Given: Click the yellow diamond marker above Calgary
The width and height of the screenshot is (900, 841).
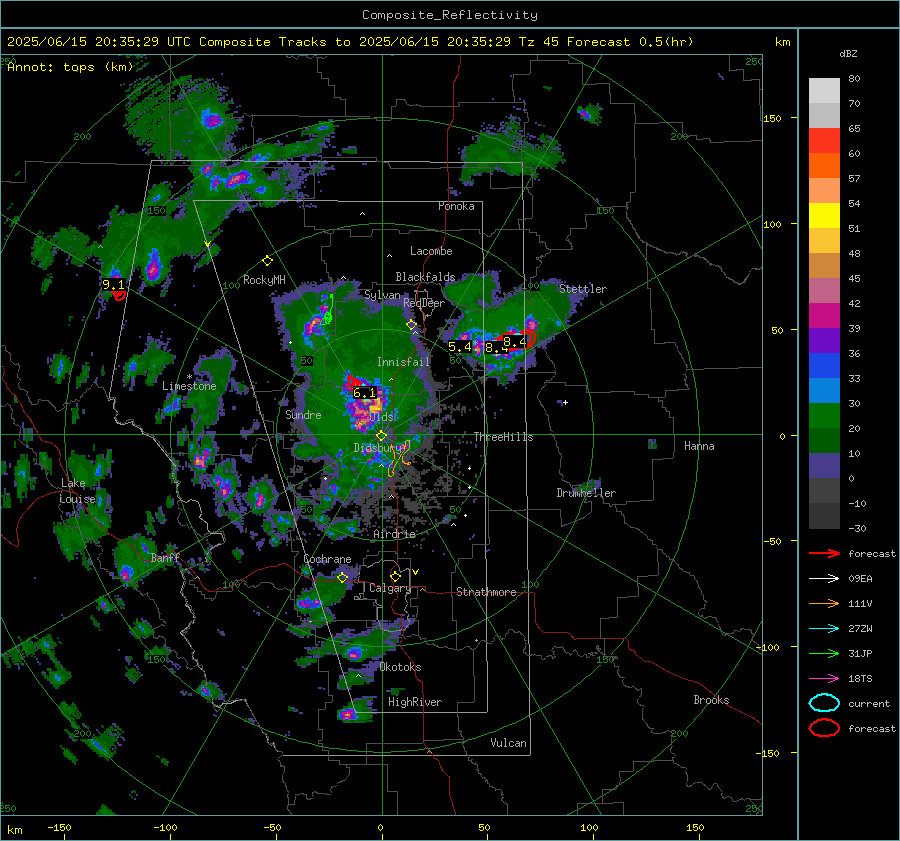Looking at the screenshot, I should click(395, 576).
